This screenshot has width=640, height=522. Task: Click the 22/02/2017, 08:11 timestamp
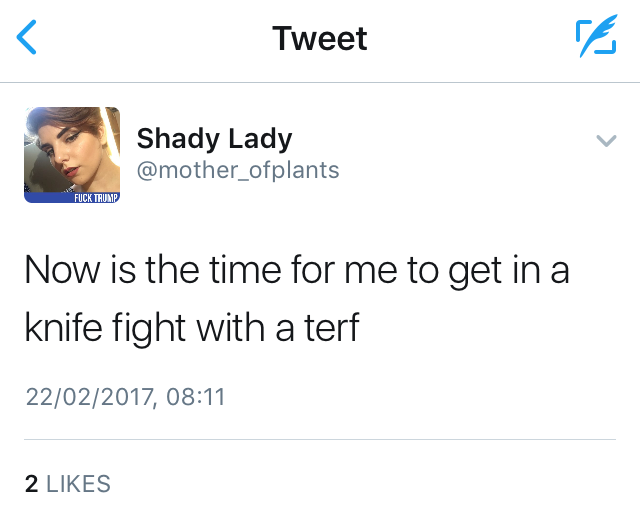(x=125, y=397)
